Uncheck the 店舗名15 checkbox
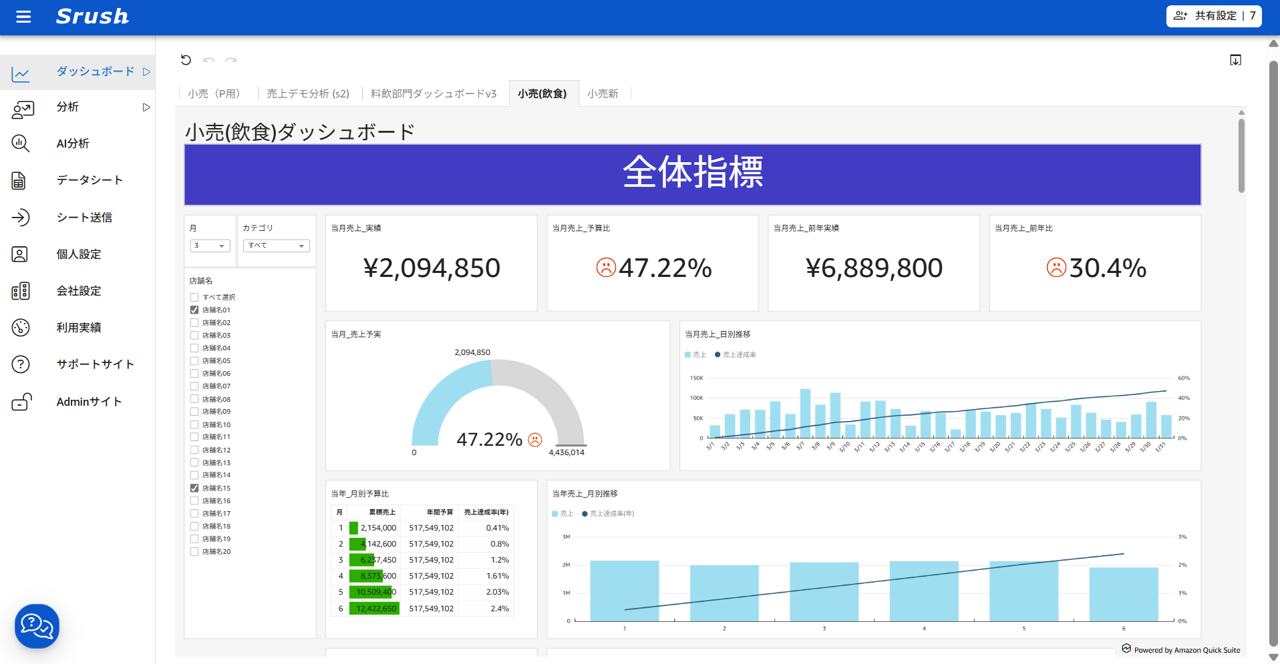 (x=192, y=487)
